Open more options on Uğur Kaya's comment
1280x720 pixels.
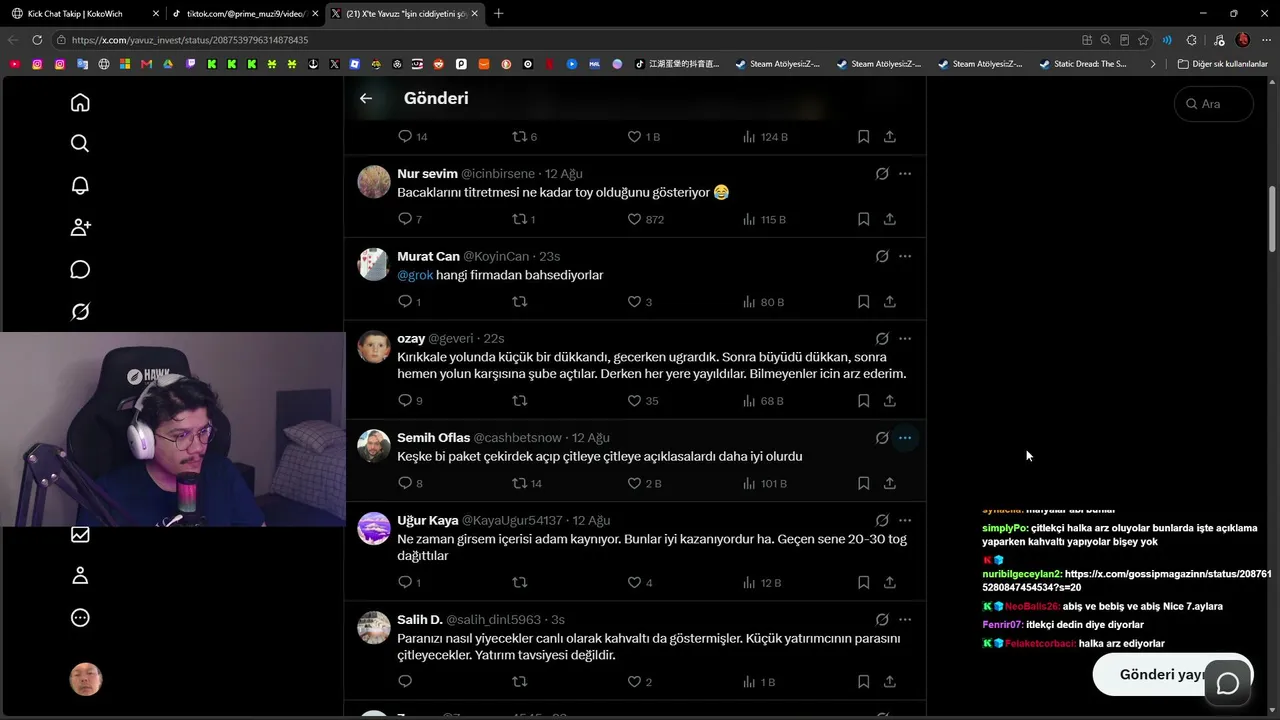click(x=905, y=520)
